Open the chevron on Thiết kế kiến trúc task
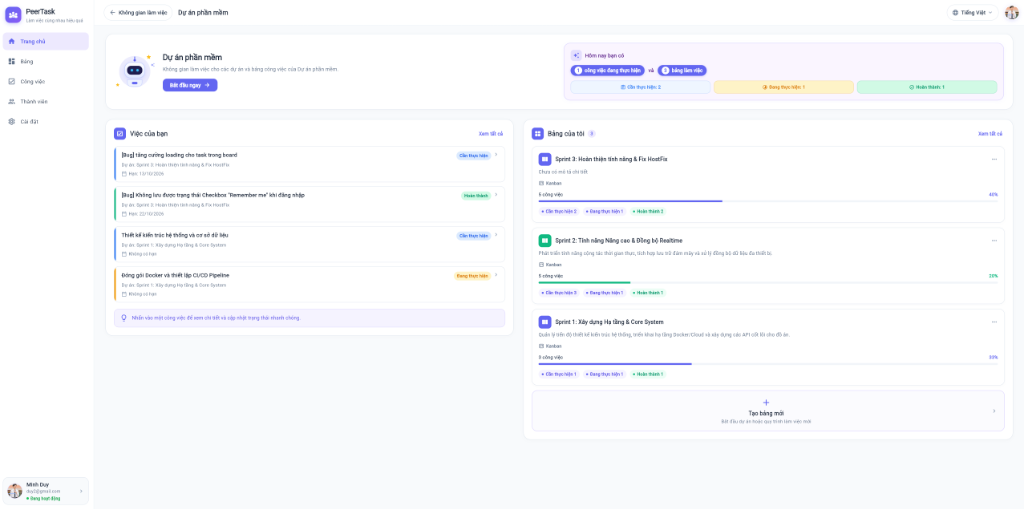The height and width of the screenshot is (509, 1024). coord(496,235)
